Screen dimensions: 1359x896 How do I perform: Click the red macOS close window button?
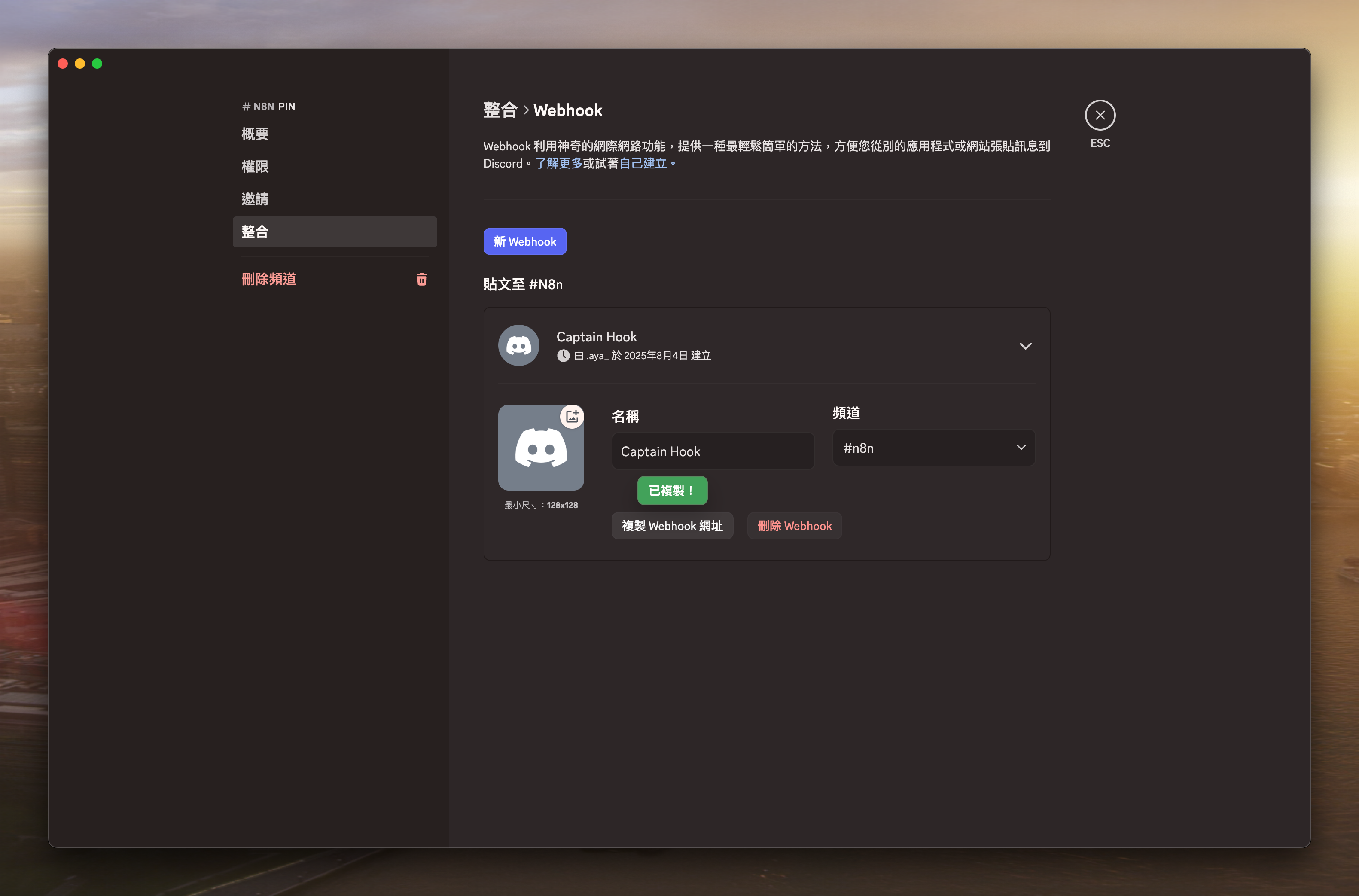coord(63,64)
